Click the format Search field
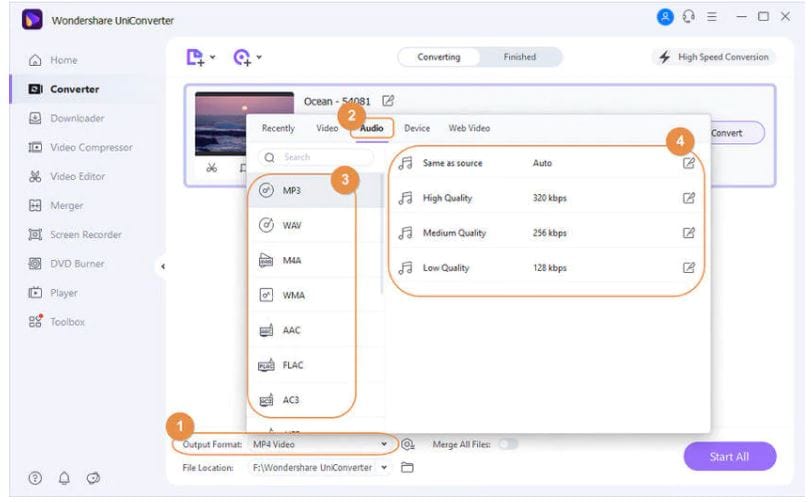This screenshot has height=502, width=811. tap(316, 157)
